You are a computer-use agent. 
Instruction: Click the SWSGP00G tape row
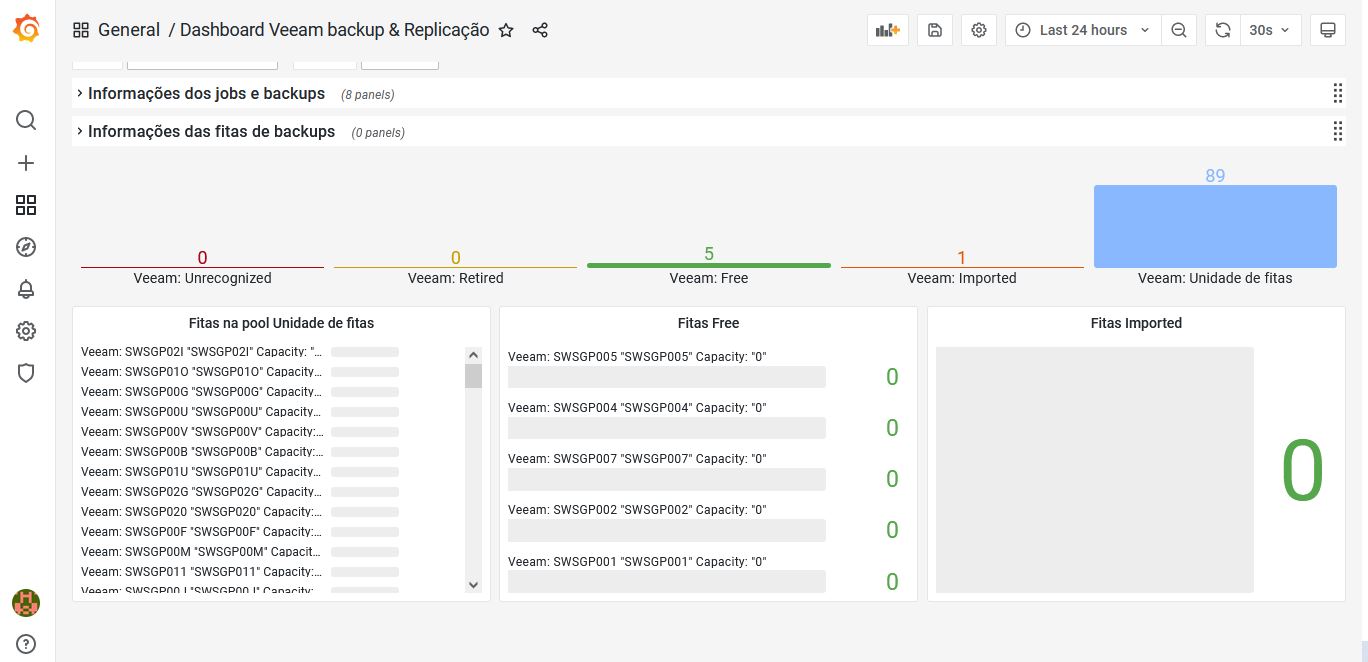coord(240,392)
